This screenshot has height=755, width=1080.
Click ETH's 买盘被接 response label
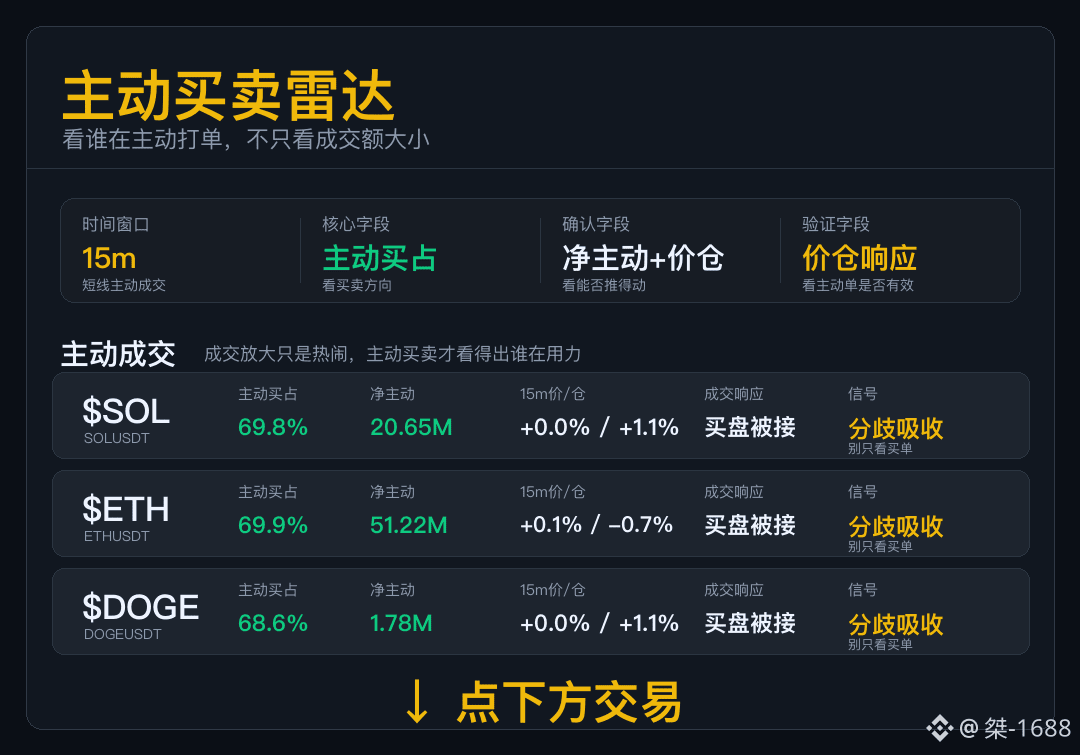[750, 525]
